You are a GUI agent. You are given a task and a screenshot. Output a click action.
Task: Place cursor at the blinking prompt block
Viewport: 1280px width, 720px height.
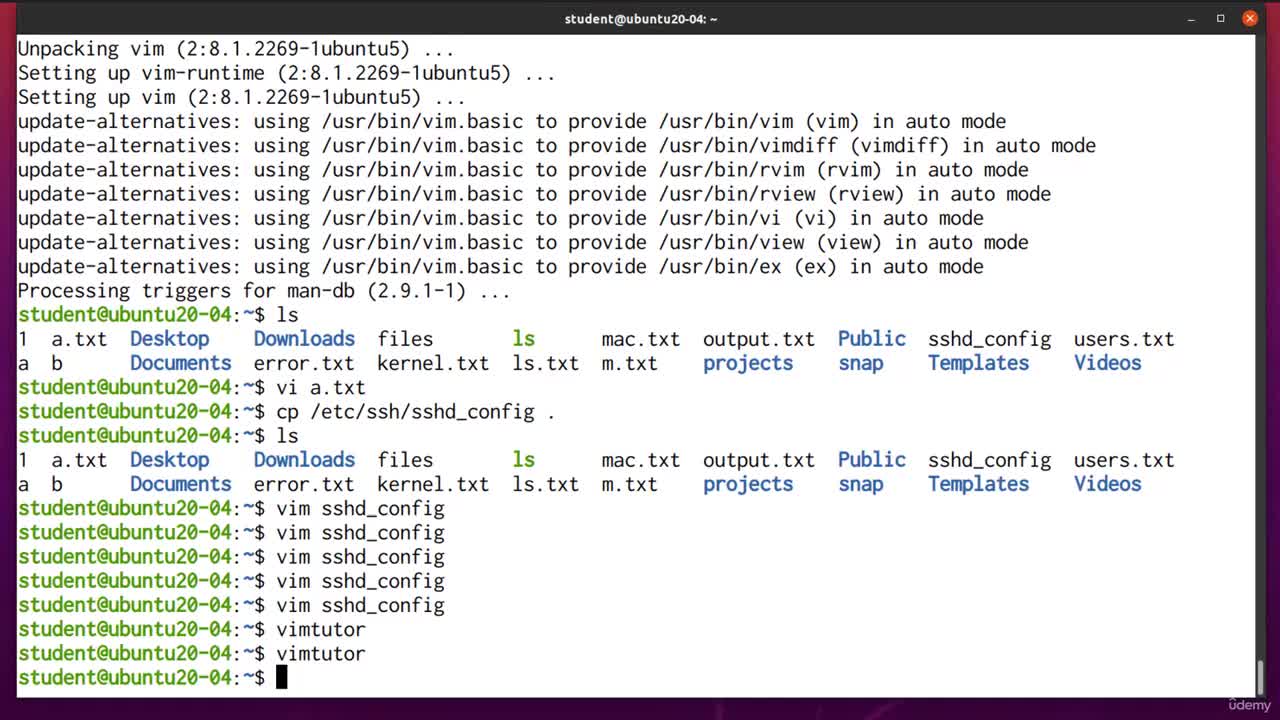click(282, 678)
